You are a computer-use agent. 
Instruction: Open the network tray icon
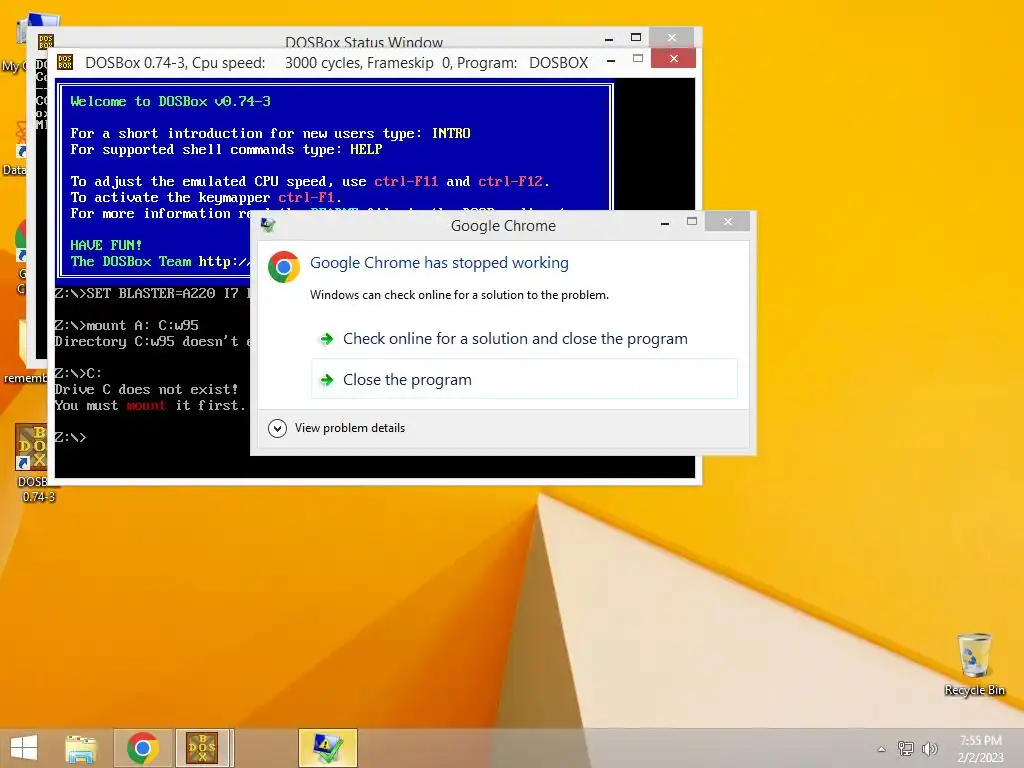coord(905,748)
